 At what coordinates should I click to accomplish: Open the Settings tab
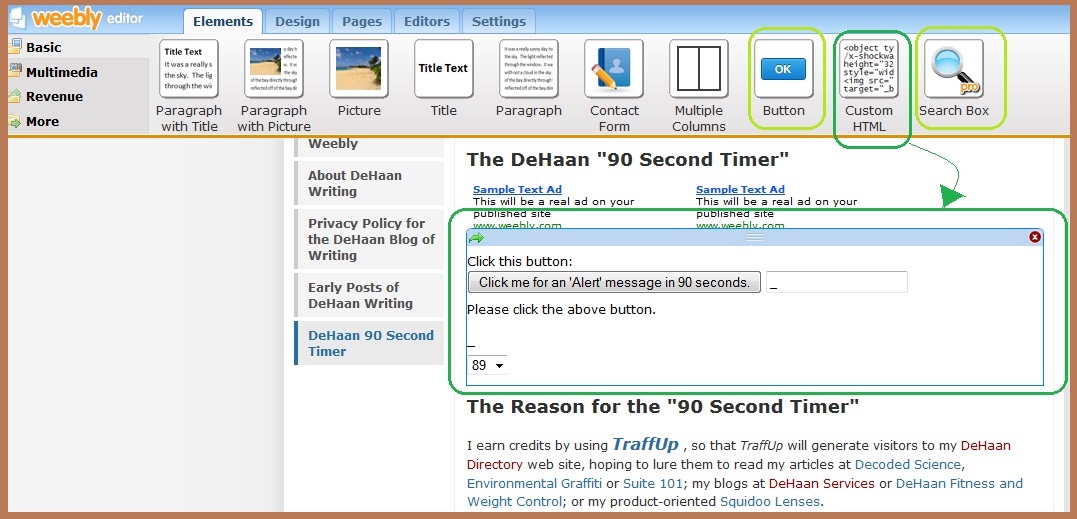click(499, 21)
